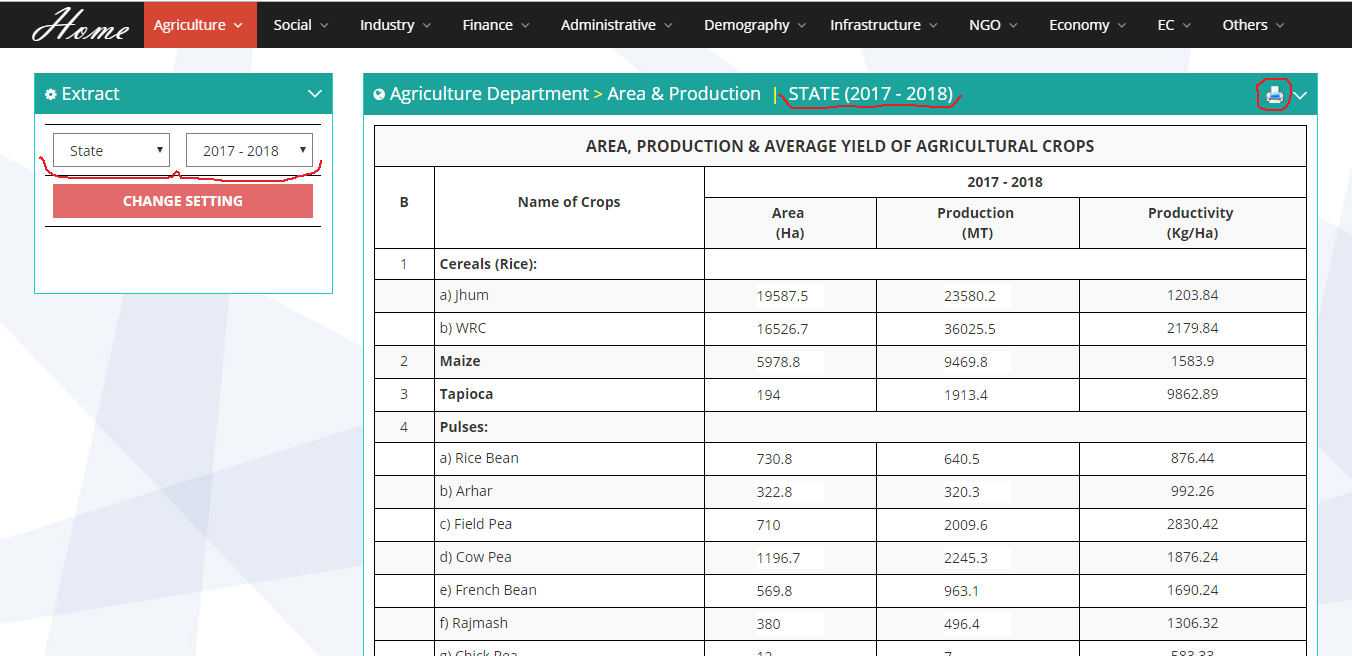Expand the Administrative menu
The height and width of the screenshot is (656, 1352).
616,25
